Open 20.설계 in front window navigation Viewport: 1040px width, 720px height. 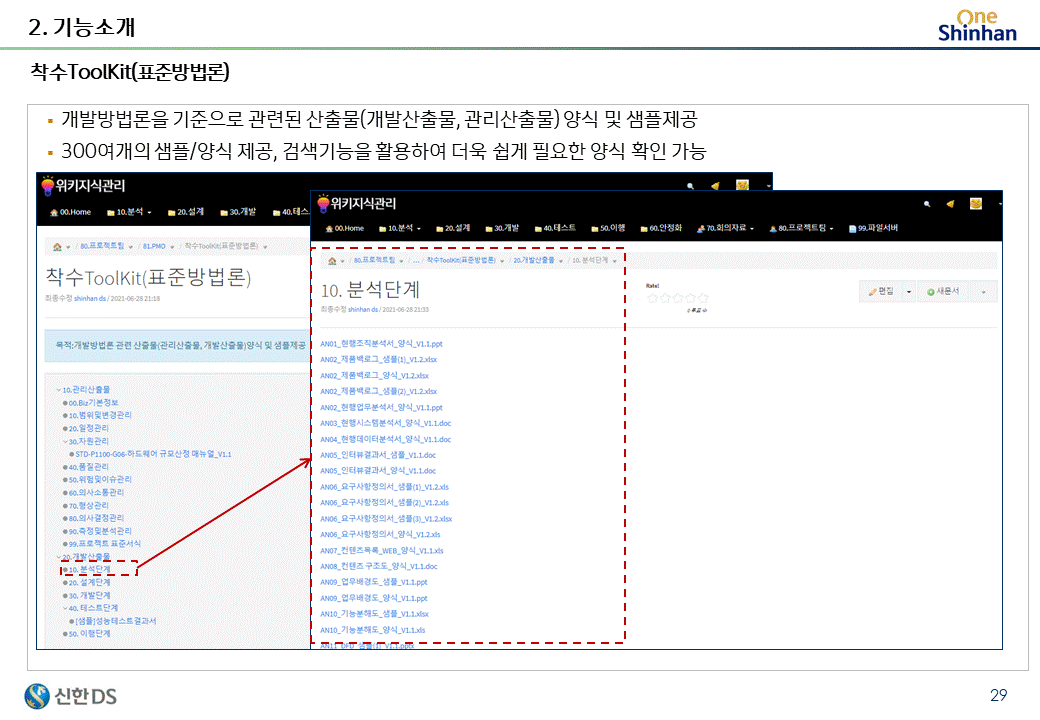[x=453, y=228]
